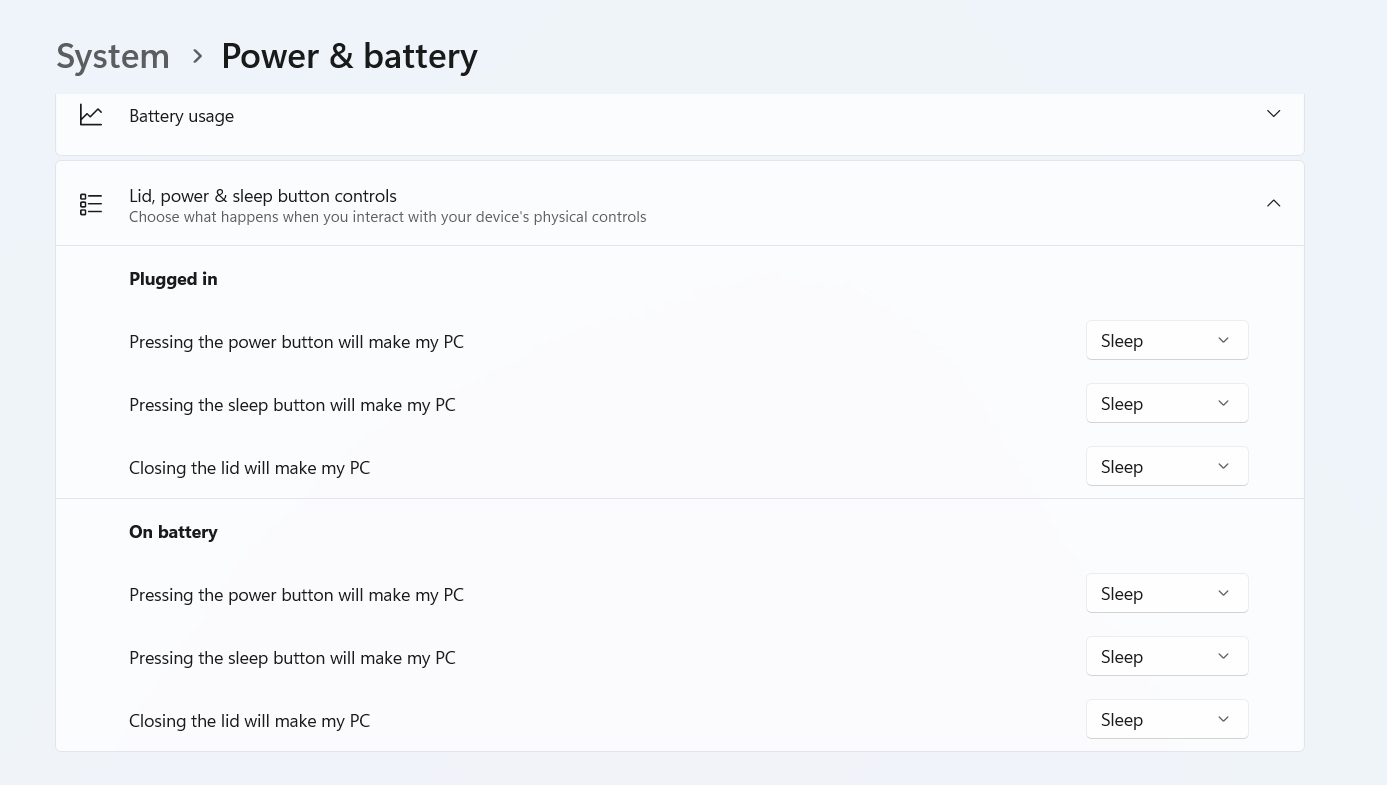Click the 'Choose what happens' description text
The height and width of the screenshot is (785, 1387).
388,217
